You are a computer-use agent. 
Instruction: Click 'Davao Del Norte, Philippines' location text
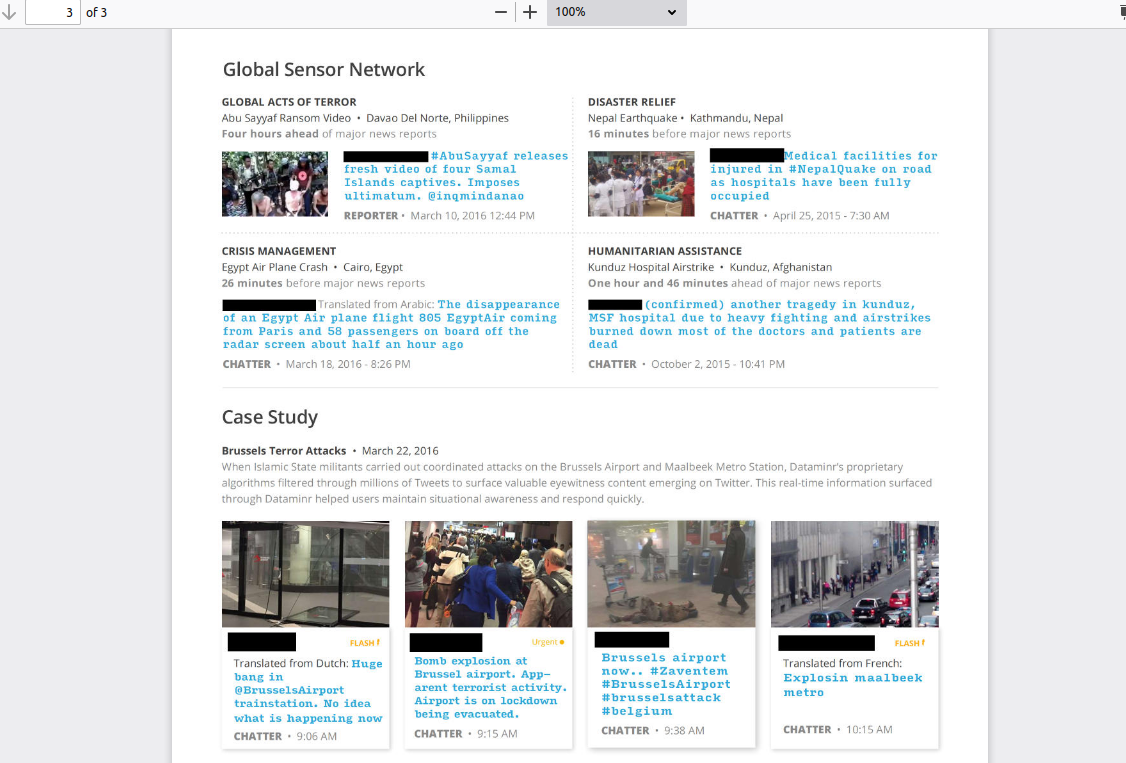[x=437, y=118]
